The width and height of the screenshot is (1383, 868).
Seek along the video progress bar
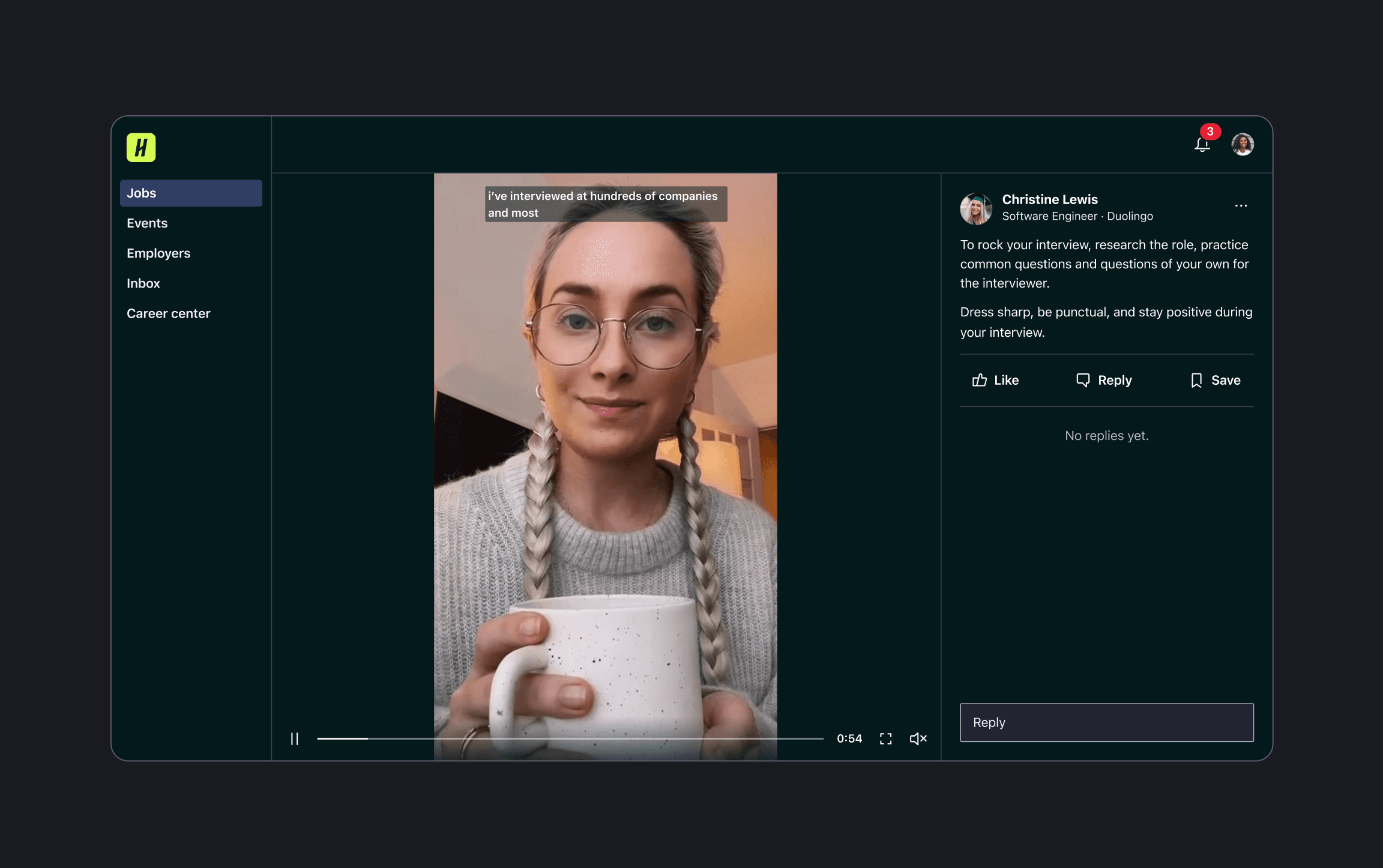pyautogui.click(x=569, y=738)
